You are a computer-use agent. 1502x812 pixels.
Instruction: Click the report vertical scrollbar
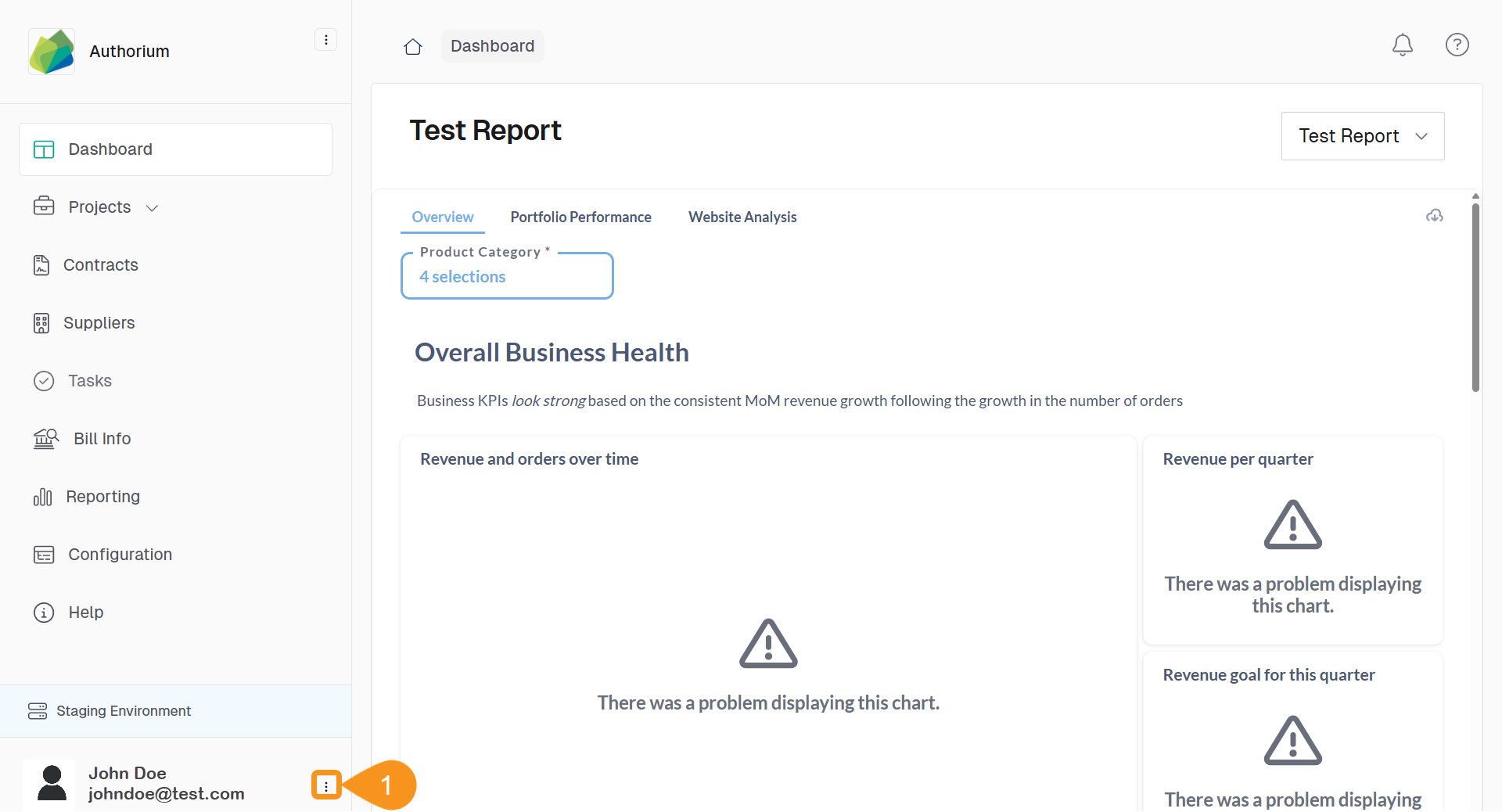click(x=1475, y=297)
